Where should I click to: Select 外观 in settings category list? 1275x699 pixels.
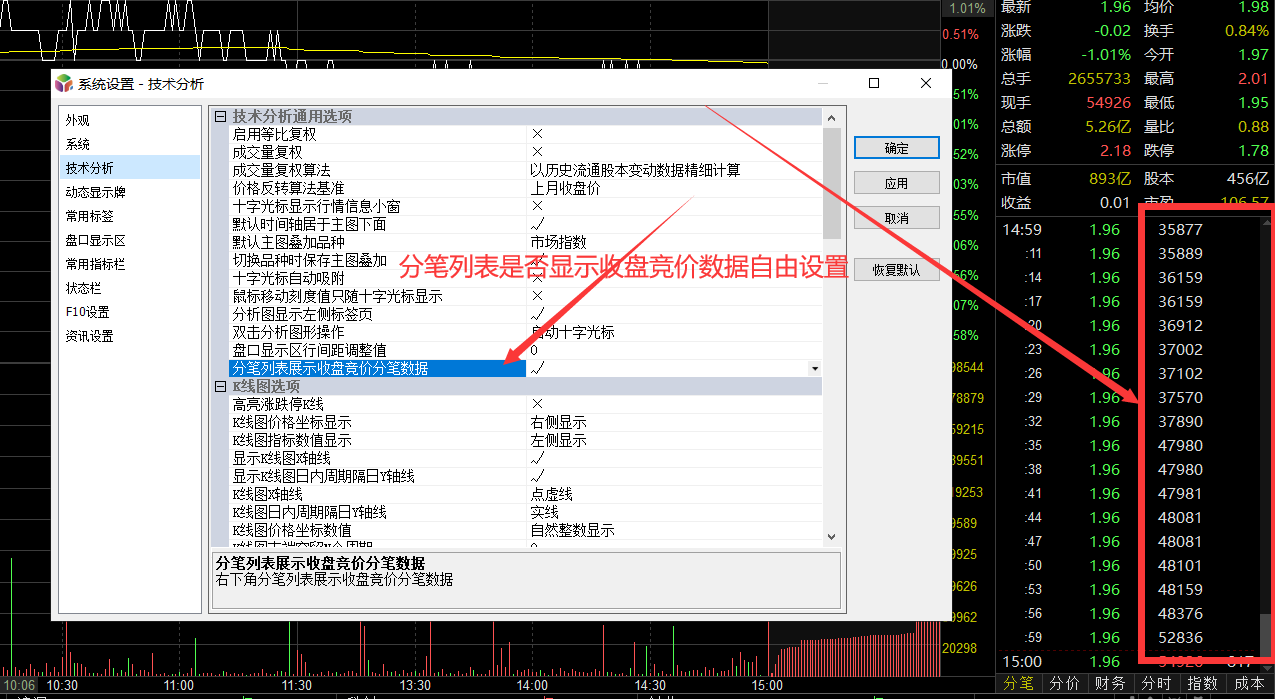tap(129, 120)
